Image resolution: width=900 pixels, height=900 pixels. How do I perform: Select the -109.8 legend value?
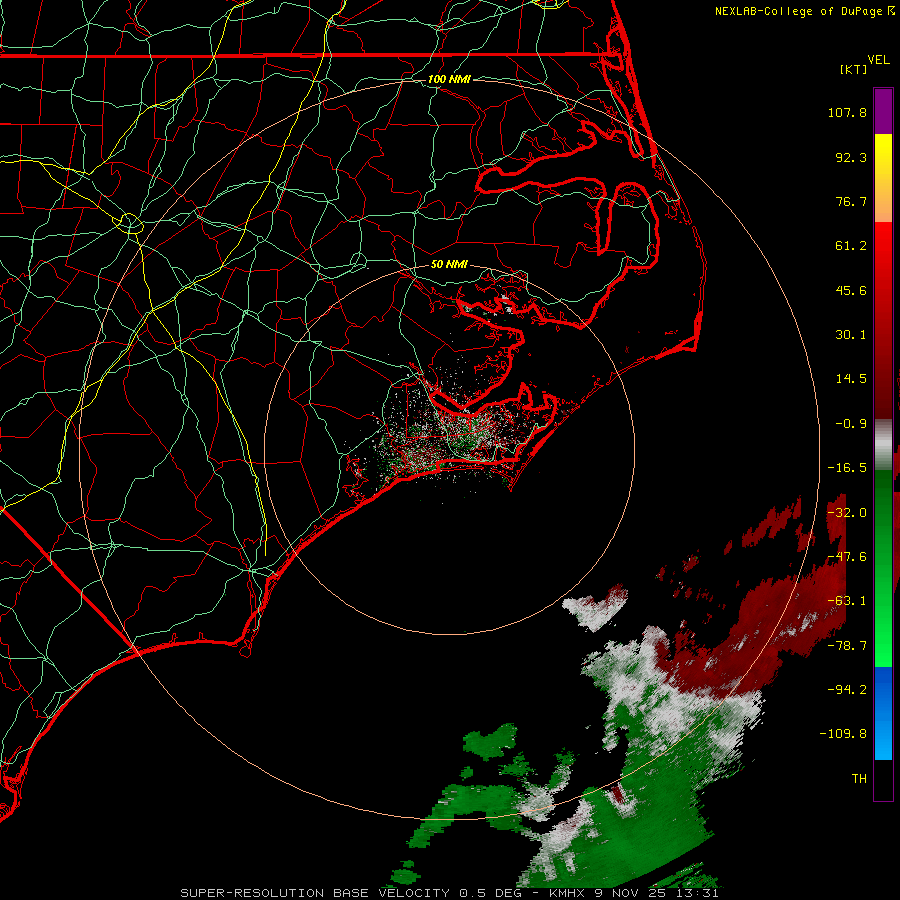843,734
